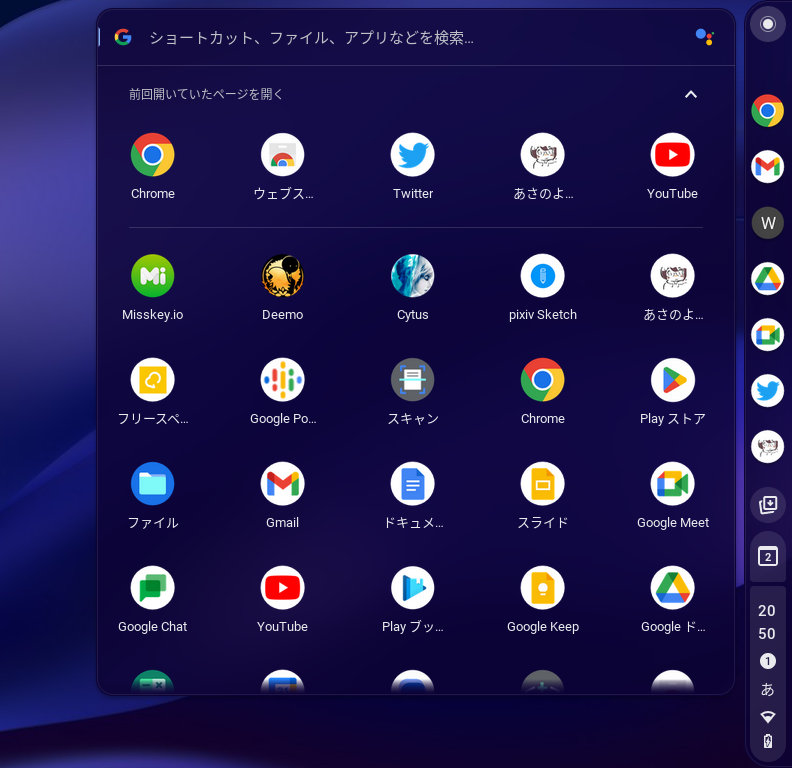Open Wi-Fi status in system tray
The height and width of the screenshot is (768, 792).
pyautogui.click(x=768, y=716)
